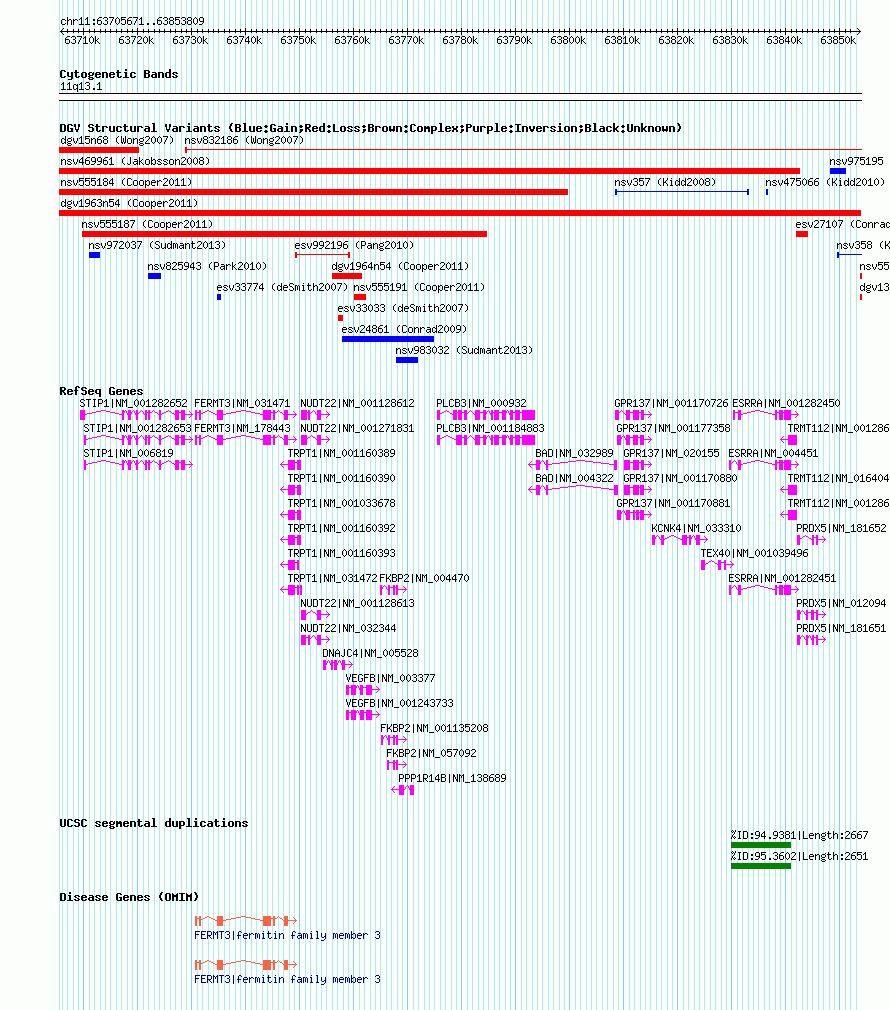
Task: Select the esv27107 red loss bar
Action: [x=802, y=234]
